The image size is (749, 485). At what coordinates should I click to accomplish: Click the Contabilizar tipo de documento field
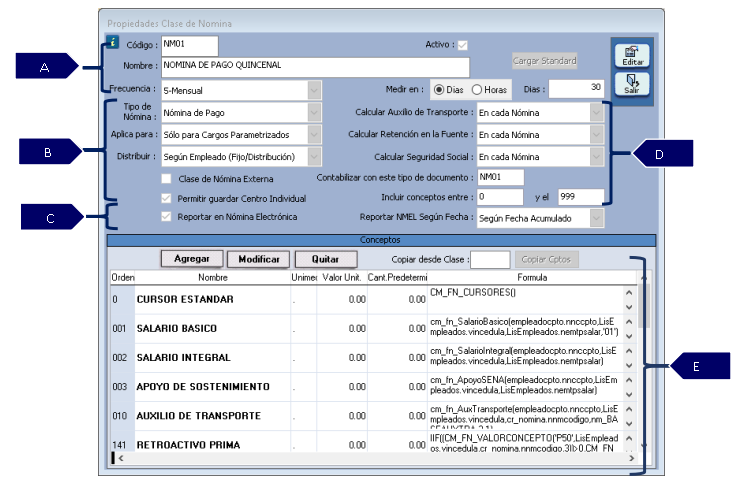501,177
